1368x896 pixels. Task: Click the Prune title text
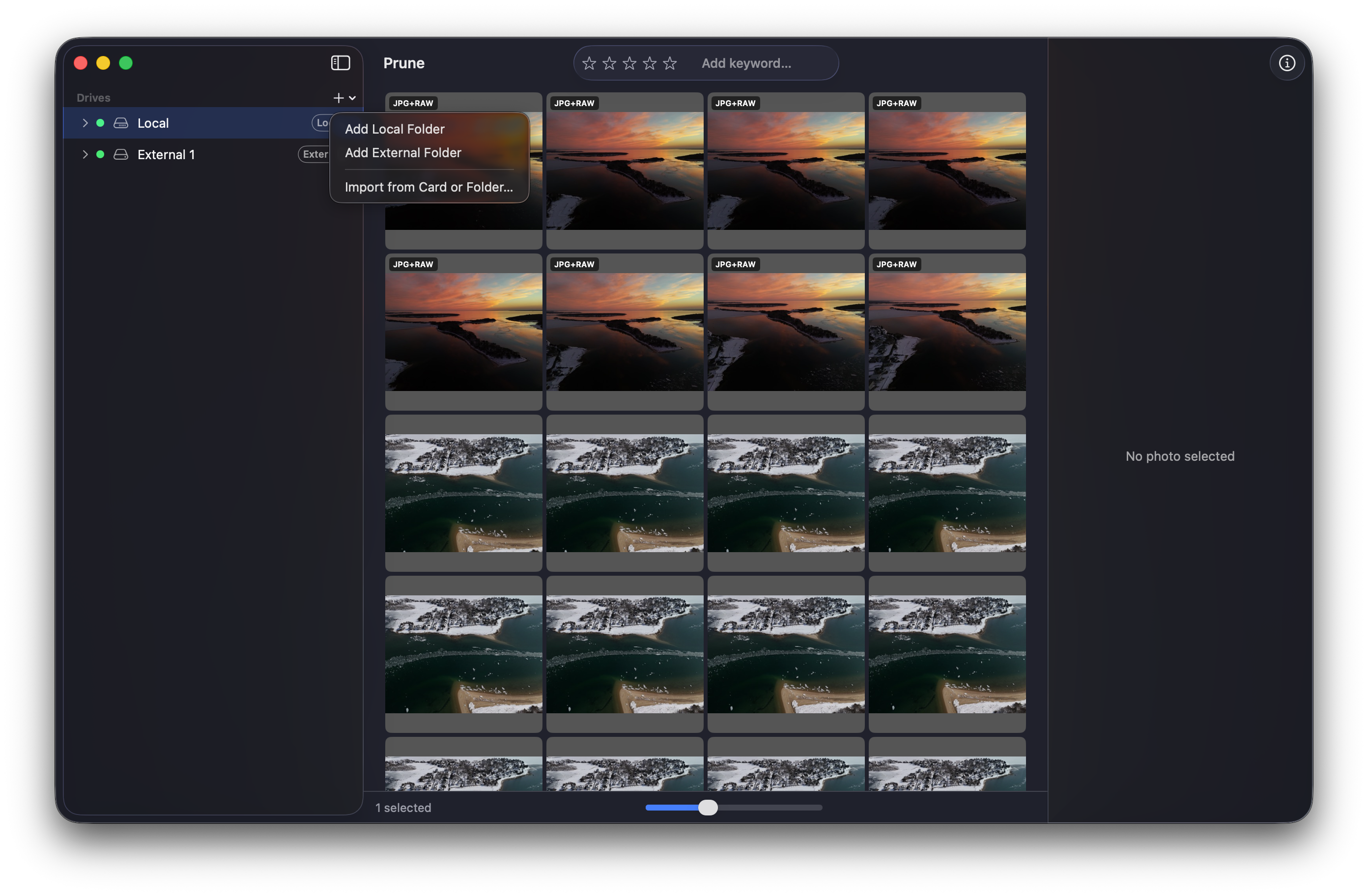click(x=403, y=63)
